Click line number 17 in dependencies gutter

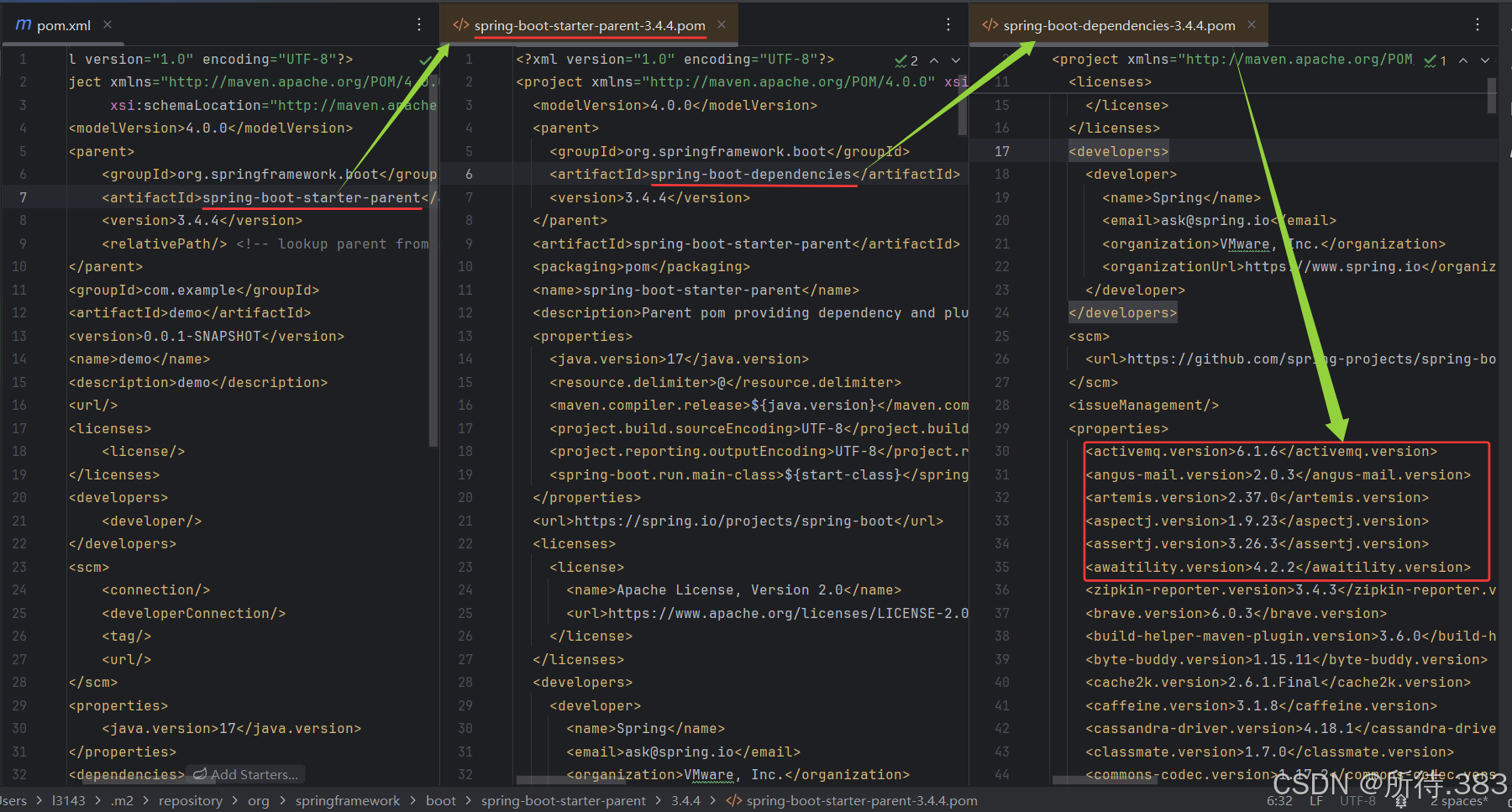[x=1002, y=151]
